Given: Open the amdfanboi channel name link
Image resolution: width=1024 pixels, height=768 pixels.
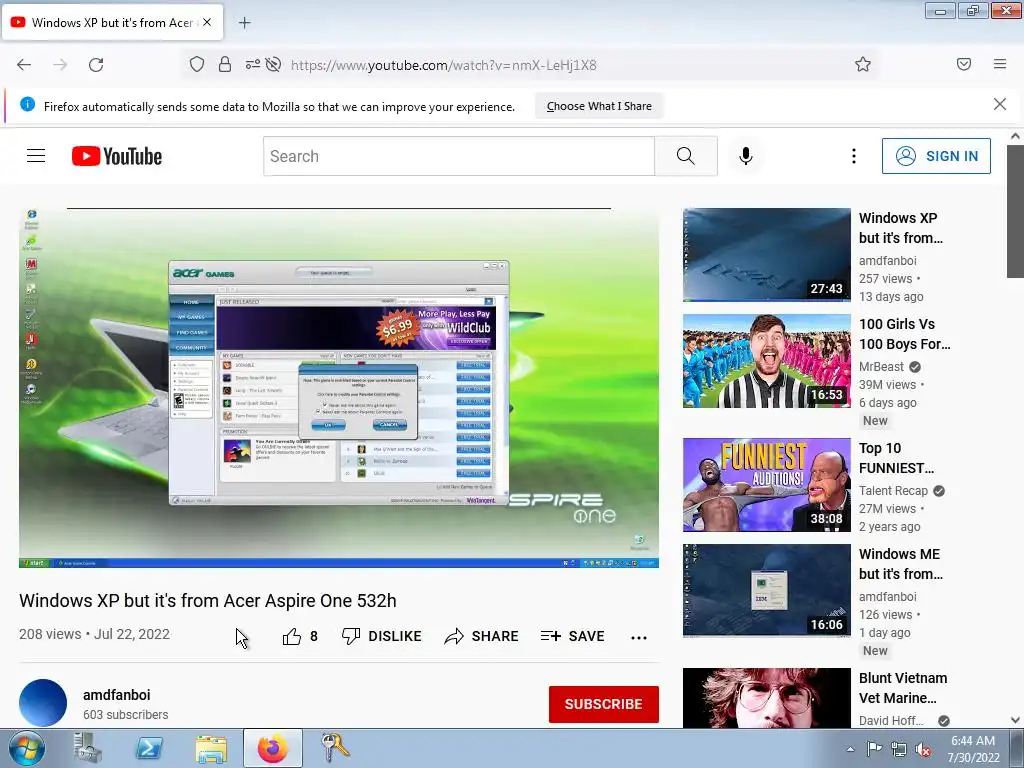Looking at the screenshot, I should pyautogui.click(x=116, y=695).
